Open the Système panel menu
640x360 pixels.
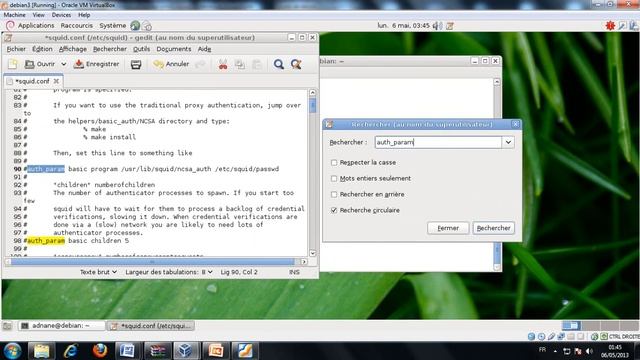pos(113,25)
